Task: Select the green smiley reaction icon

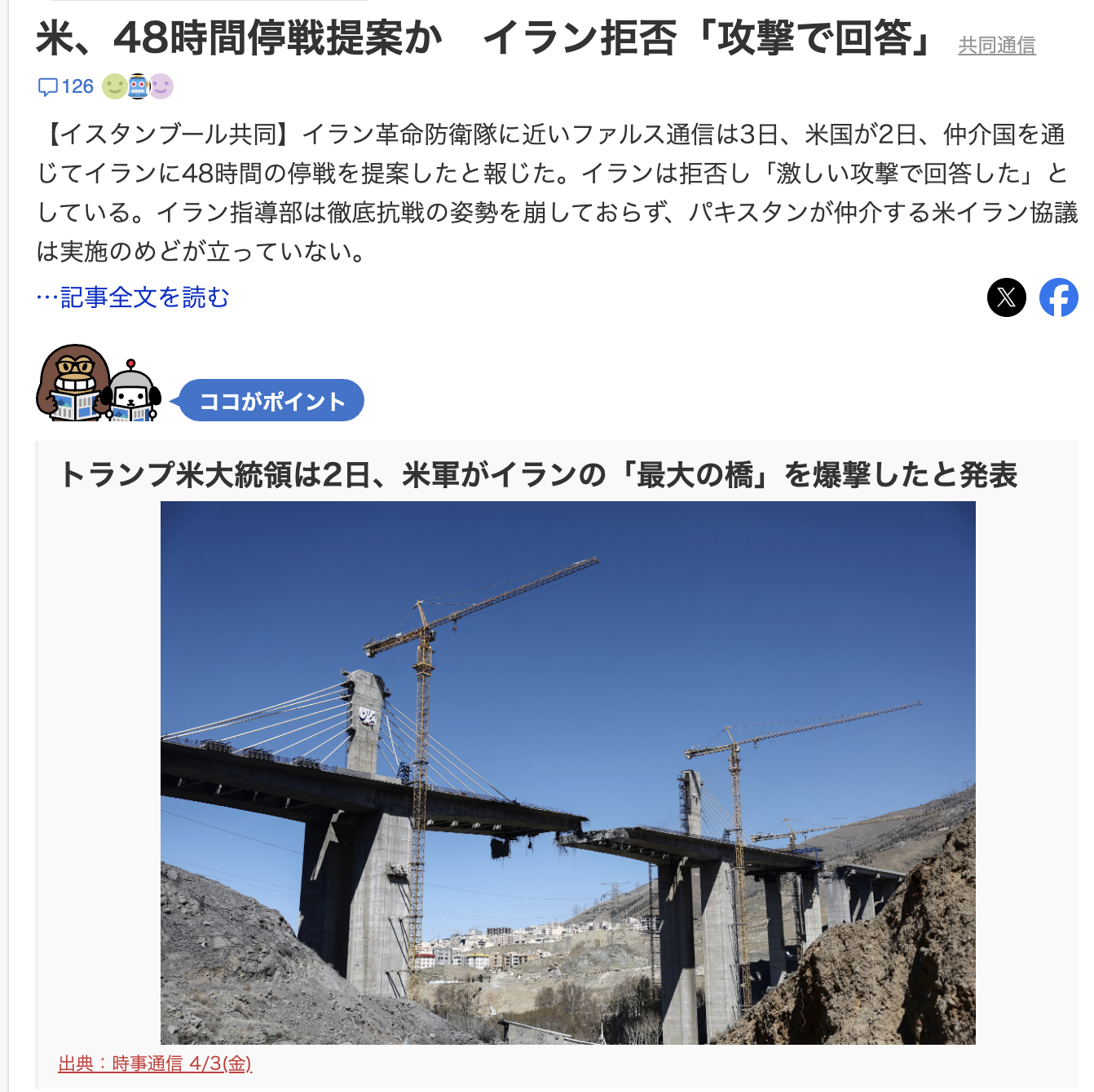Action: pyautogui.click(x=115, y=86)
